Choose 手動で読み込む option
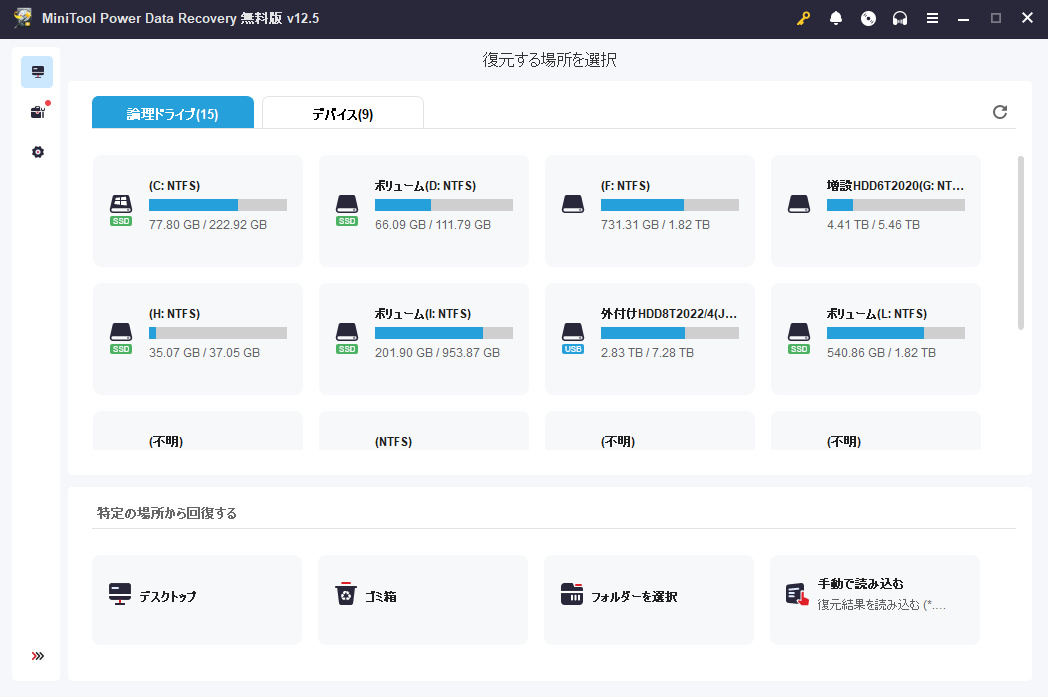The height and width of the screenshot is (697, 1048). pyautogui.click(x=875, y=600)
